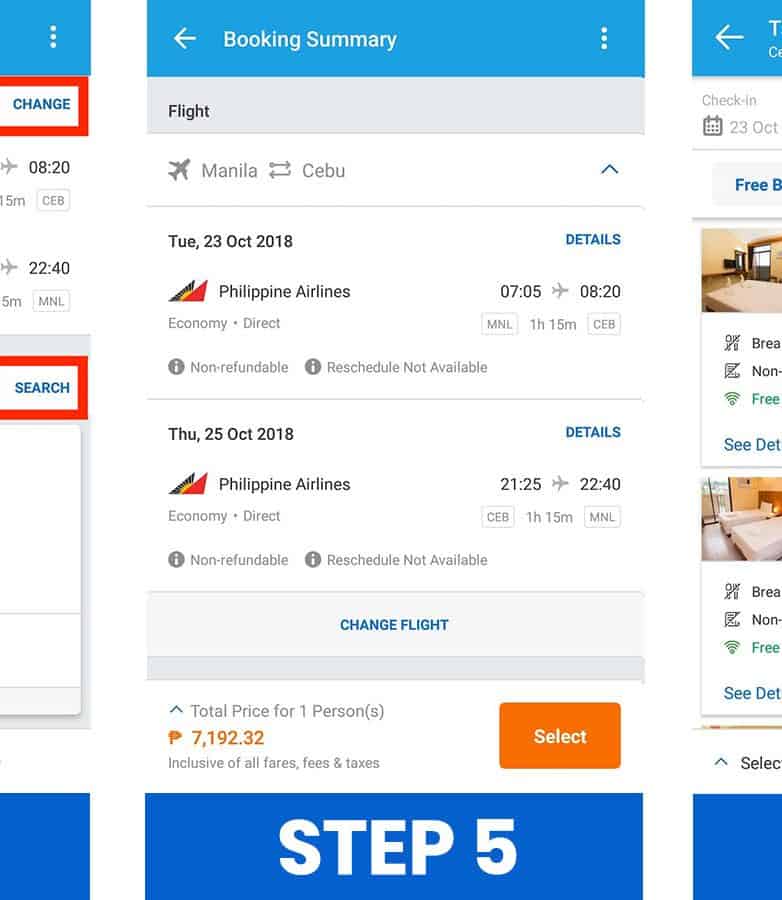The image size is (782, 900).
Task: Expand the Select panel chevron on right screen
Action: [721, 763]
